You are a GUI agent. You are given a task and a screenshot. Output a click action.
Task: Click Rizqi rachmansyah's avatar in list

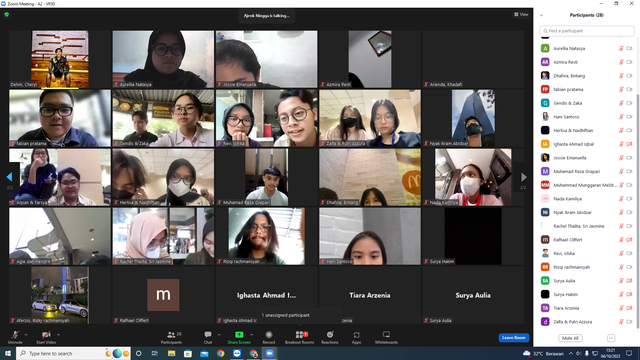click(545, 267)
